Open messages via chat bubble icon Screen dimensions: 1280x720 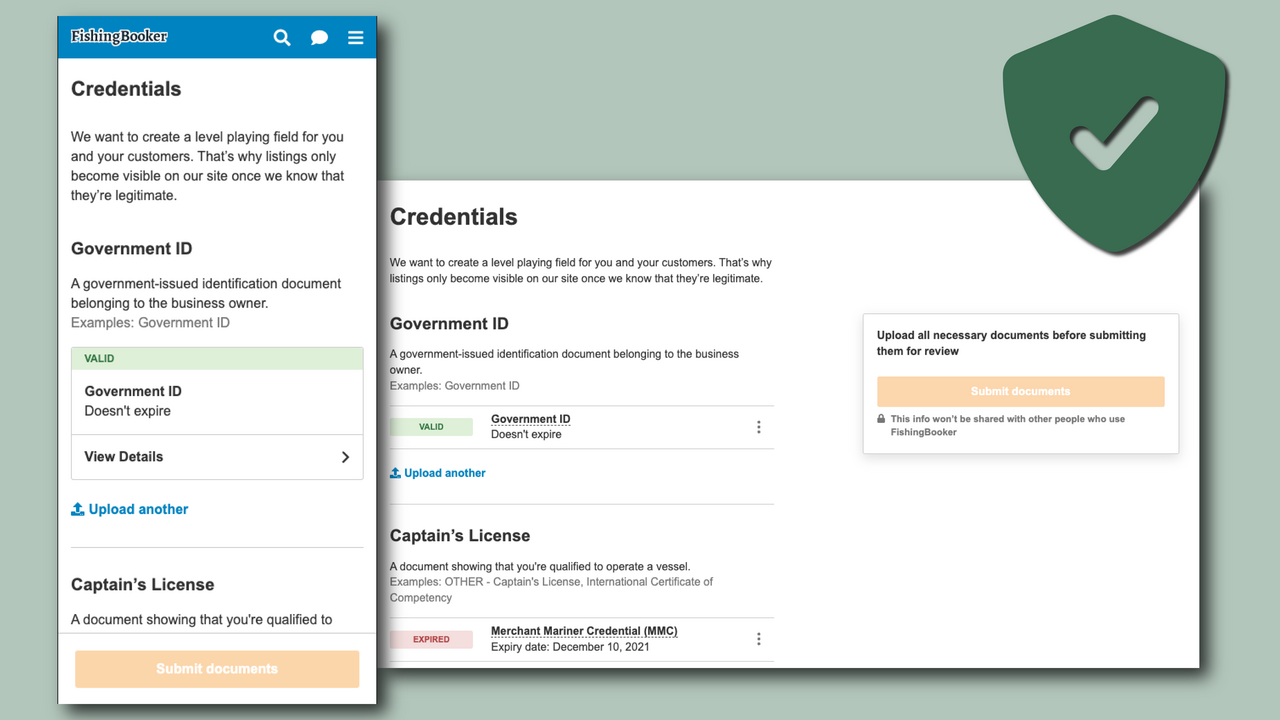pyautogui.click(x=319, y=38)
